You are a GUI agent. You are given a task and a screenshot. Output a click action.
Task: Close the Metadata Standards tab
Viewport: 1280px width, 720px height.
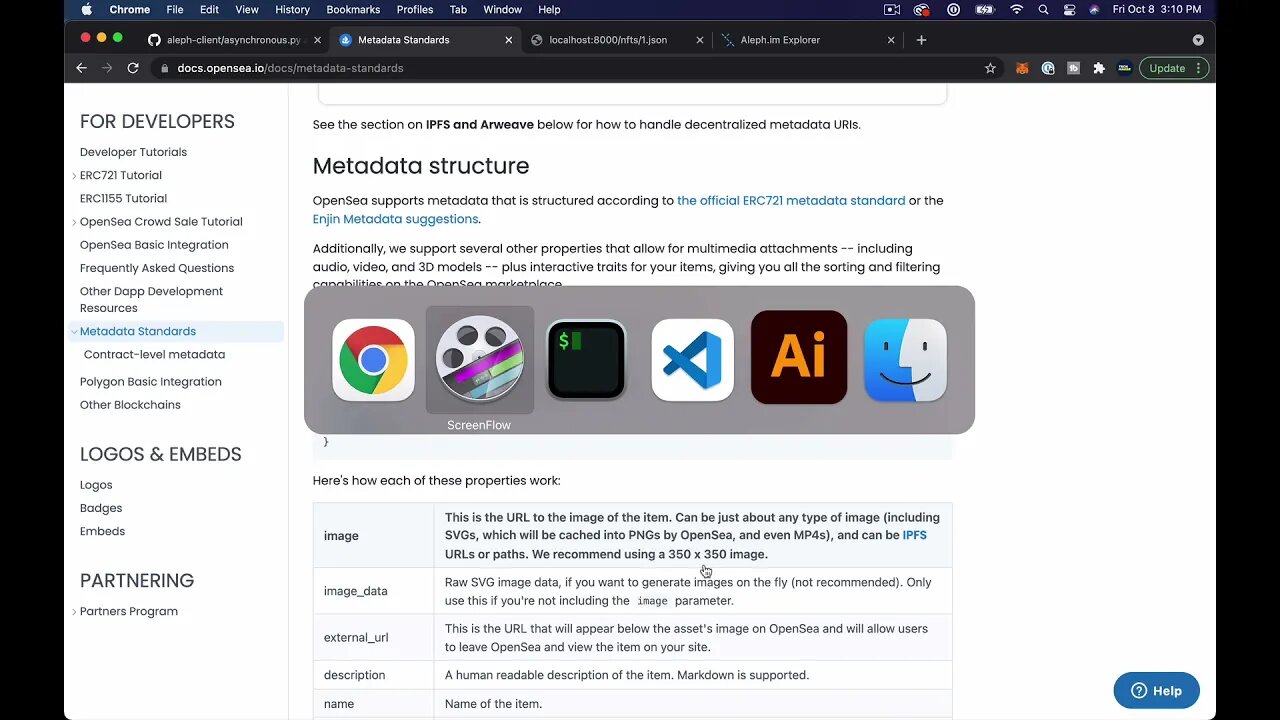(508, 40)
